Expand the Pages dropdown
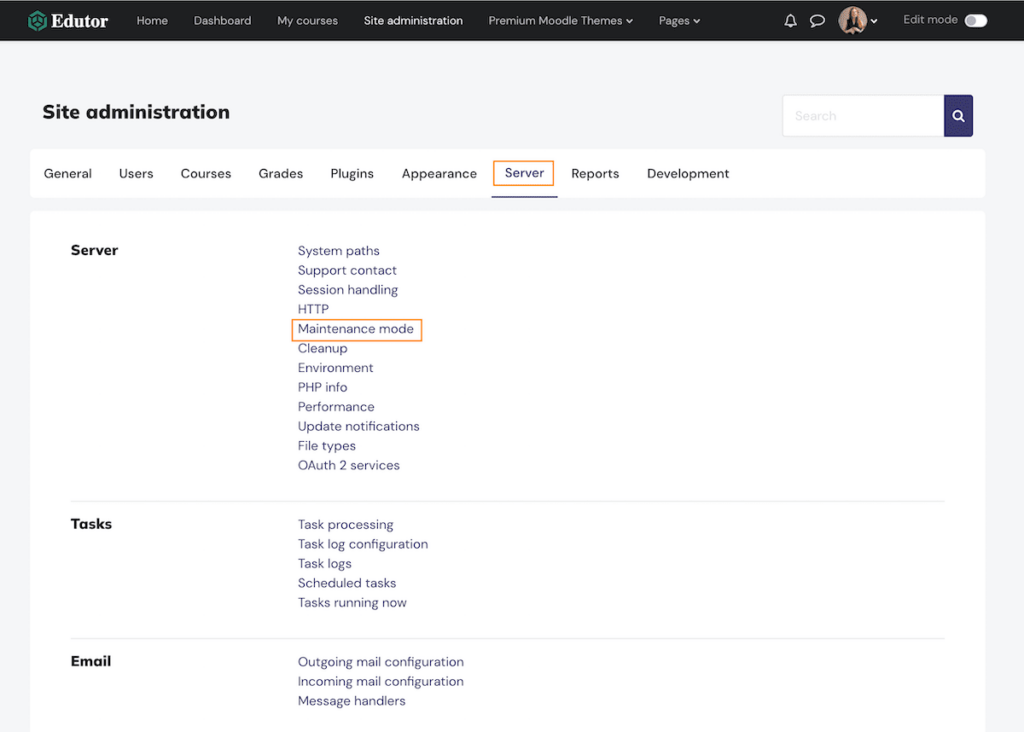Screen dimensions: 1024x732 click(x=679, y=20)
